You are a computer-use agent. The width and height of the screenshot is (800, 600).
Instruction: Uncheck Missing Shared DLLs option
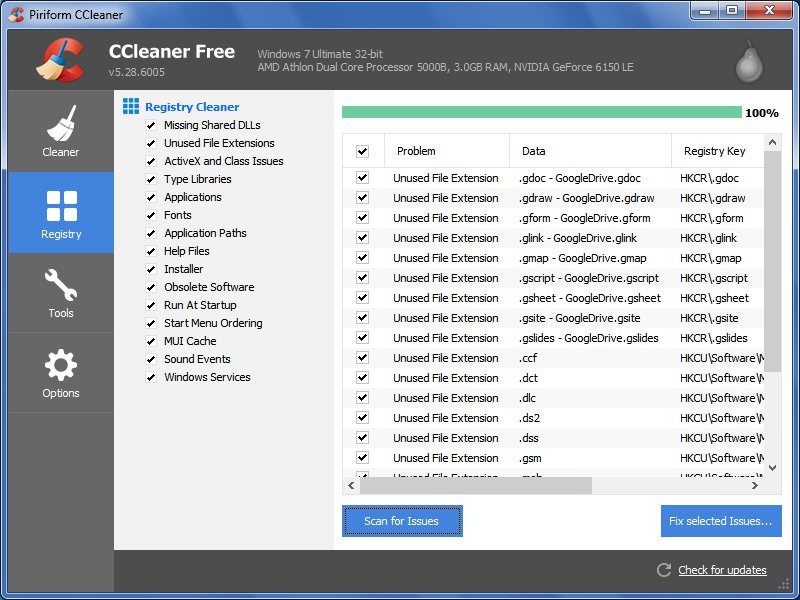click(x=151, y=125)
